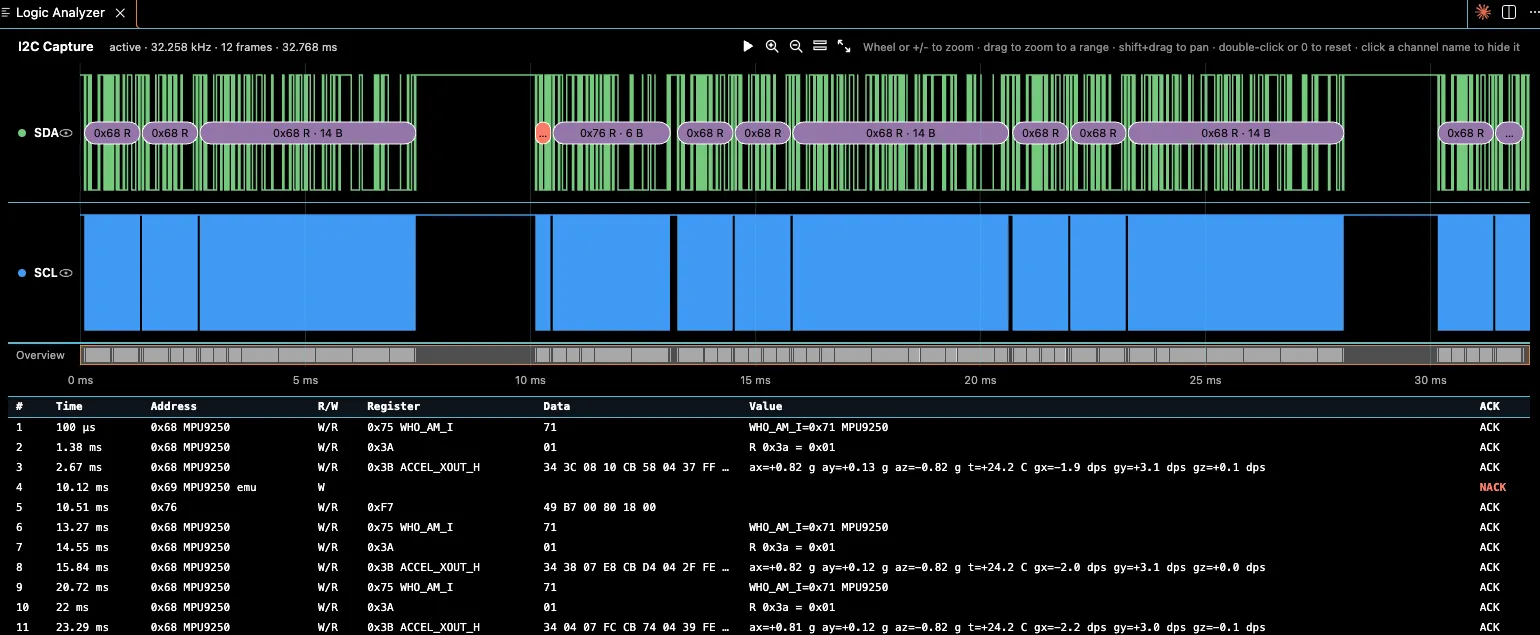Click the green SDA color dot
1540x635 pixels.
23,133
